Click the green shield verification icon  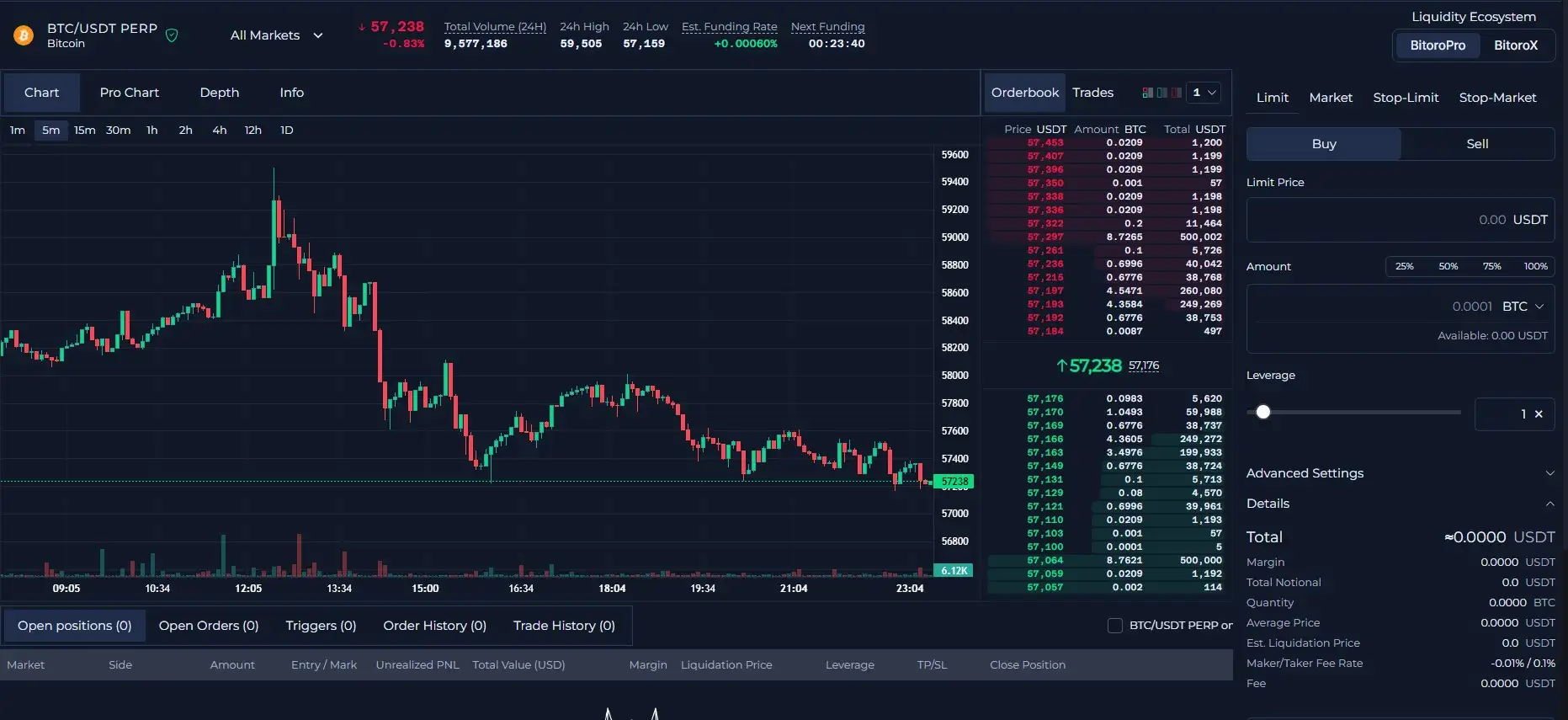click(x=172, y=35)
